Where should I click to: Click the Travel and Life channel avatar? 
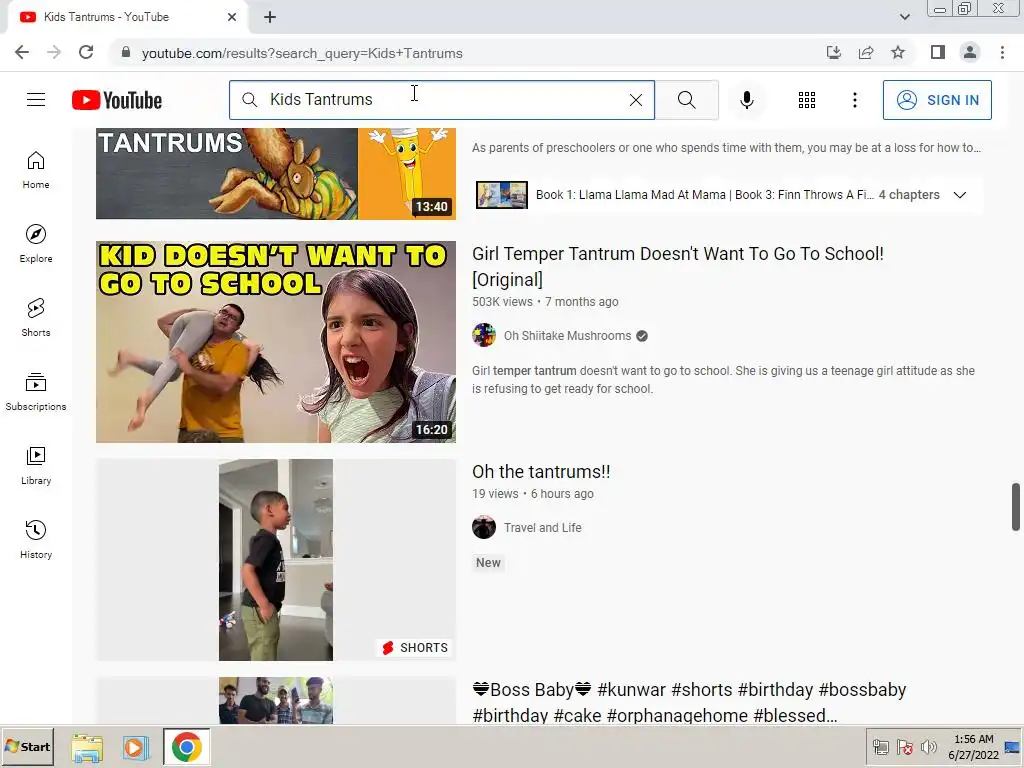point(484,527)
